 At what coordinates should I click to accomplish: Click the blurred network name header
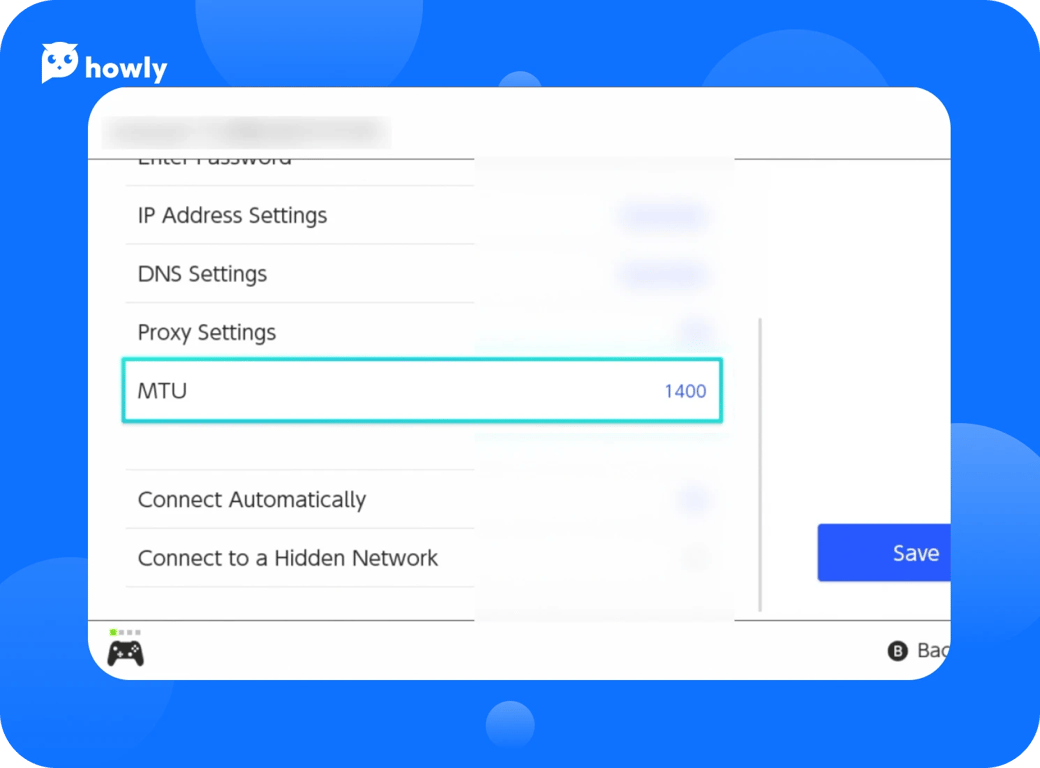pyautogui.click(x=245, y=131)
